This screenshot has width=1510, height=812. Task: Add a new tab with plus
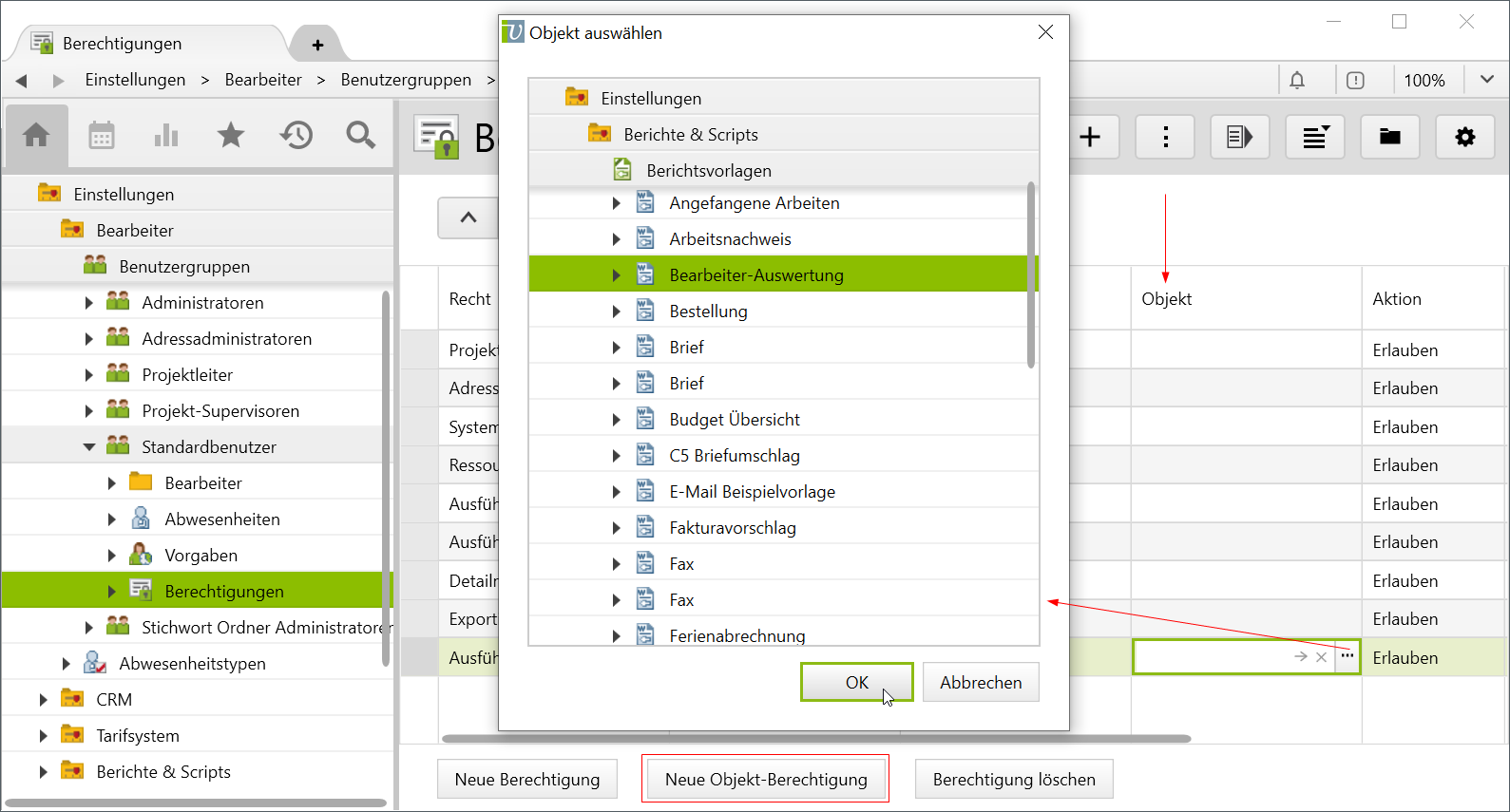(x=317, y=45)
